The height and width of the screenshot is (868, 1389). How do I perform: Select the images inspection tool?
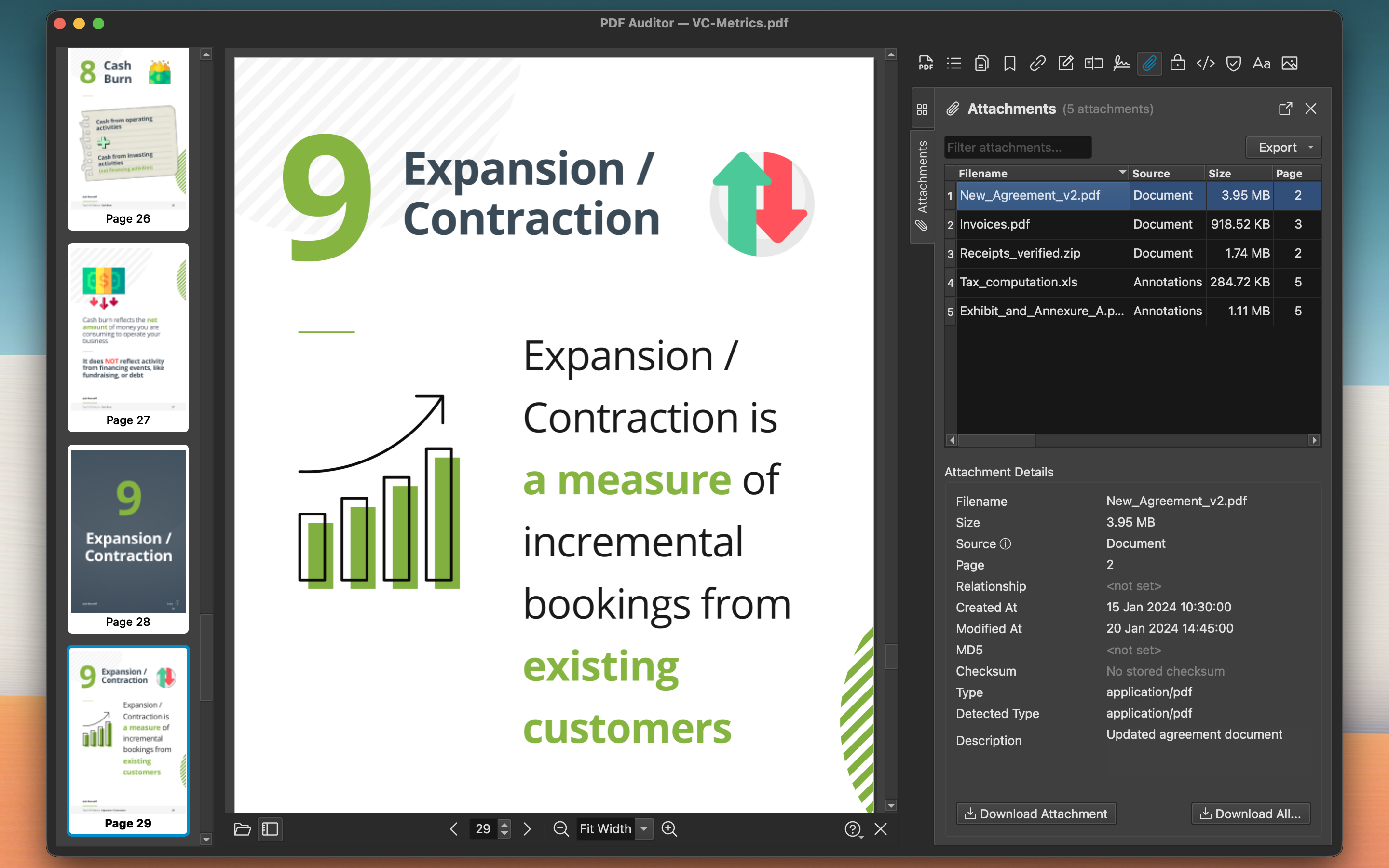pyautogui.click(x=1289, y=63)
